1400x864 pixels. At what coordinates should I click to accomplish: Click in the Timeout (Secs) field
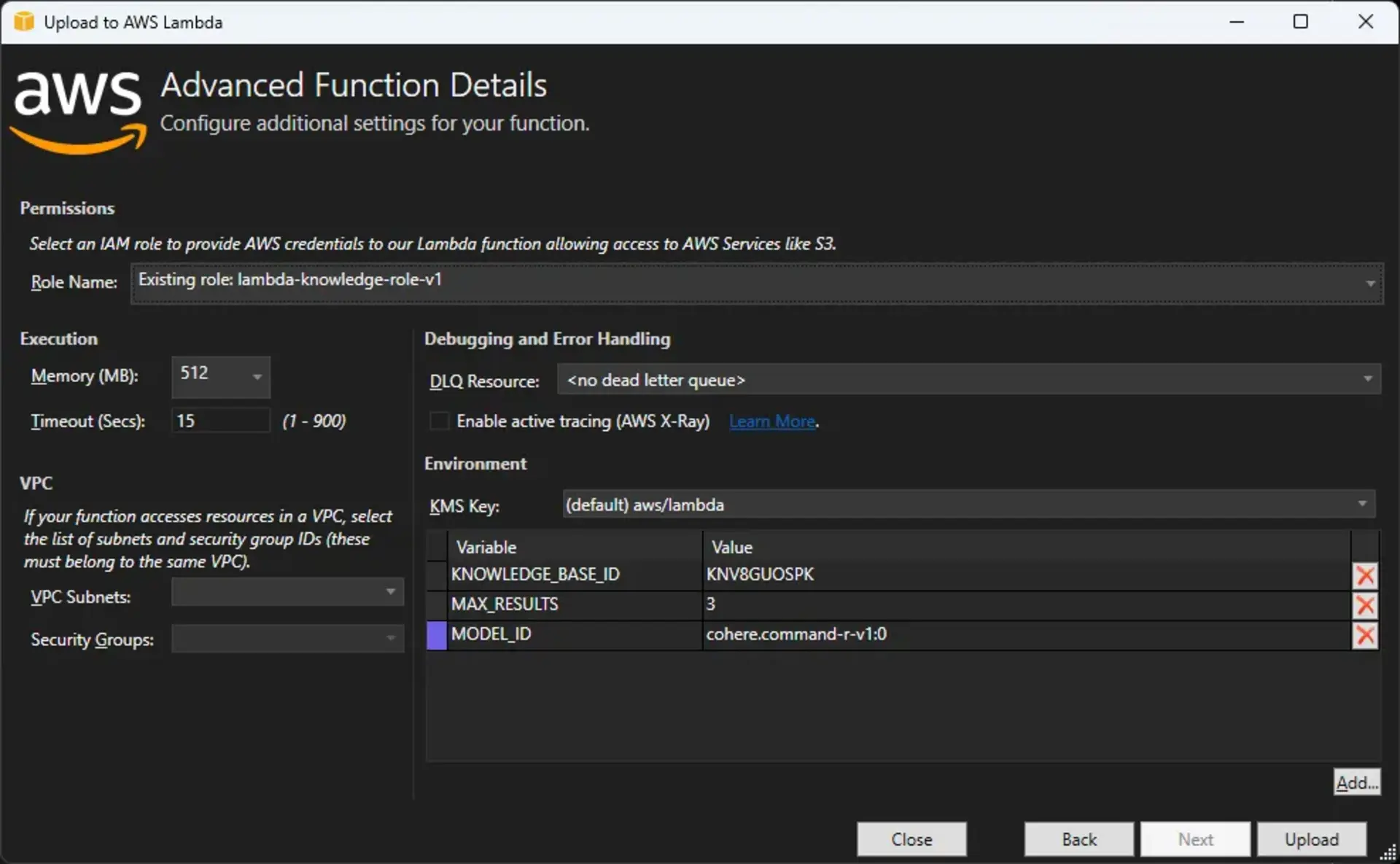(x=220, y=421)
